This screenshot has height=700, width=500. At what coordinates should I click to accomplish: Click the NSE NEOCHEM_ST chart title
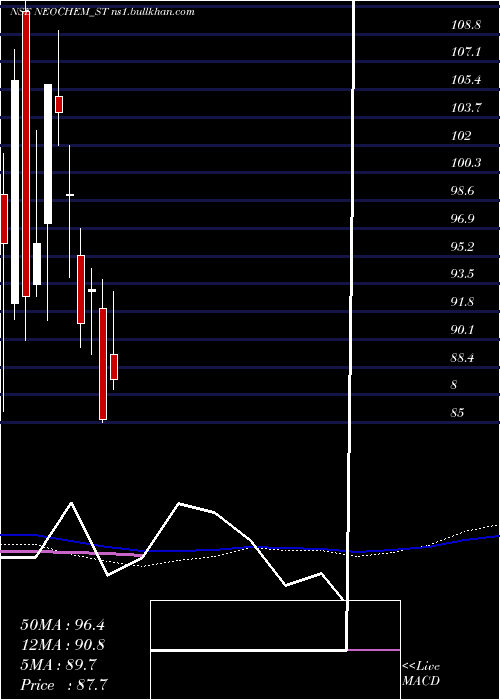[x=102, y=12]
